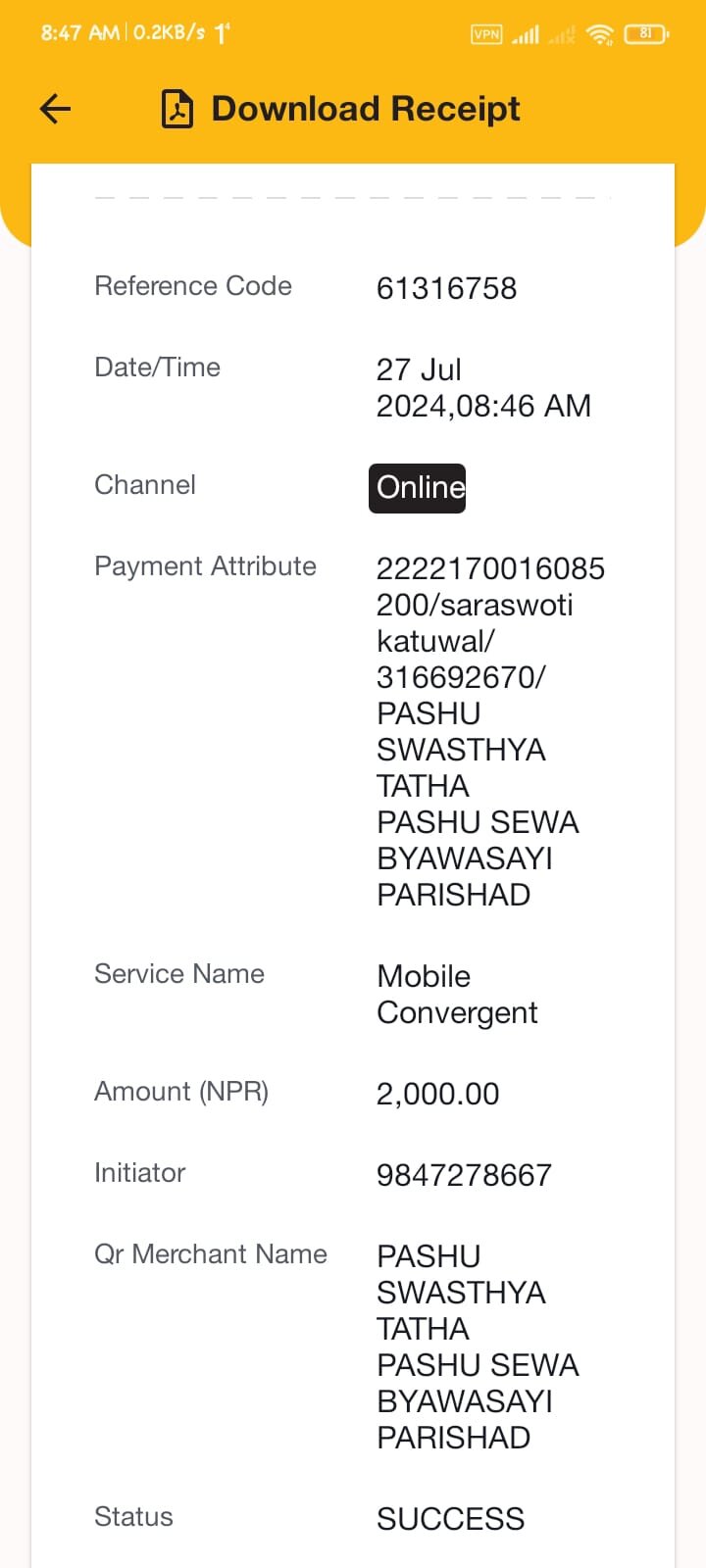Tap the Qr Merchant Name value
The height and width of the screenshot is (1568, 706).
(x=479, y=1347)
